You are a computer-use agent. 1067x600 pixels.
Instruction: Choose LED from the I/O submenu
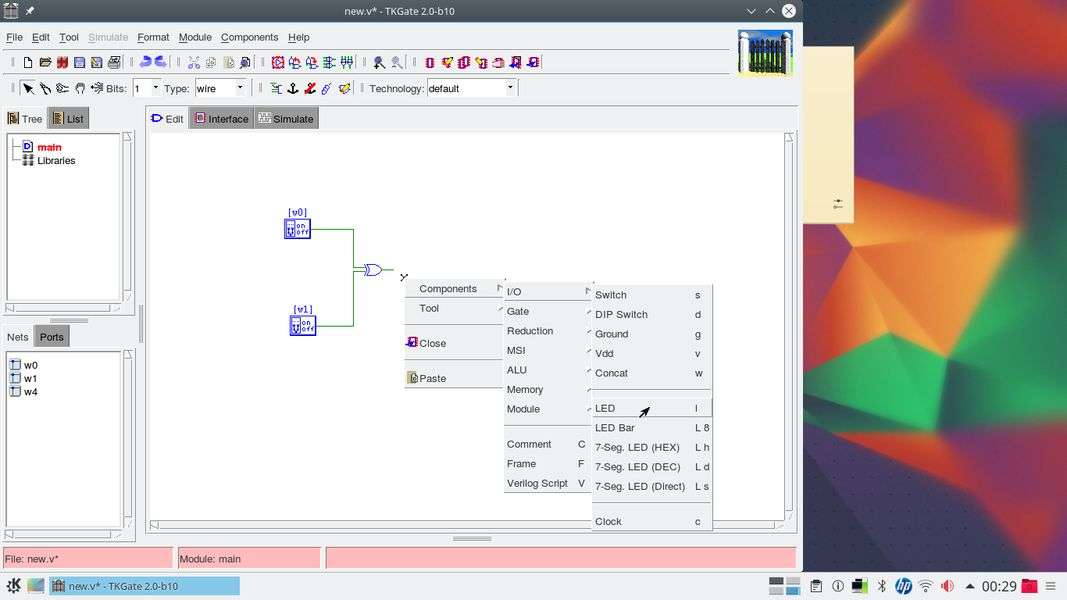tap(605, 408)
